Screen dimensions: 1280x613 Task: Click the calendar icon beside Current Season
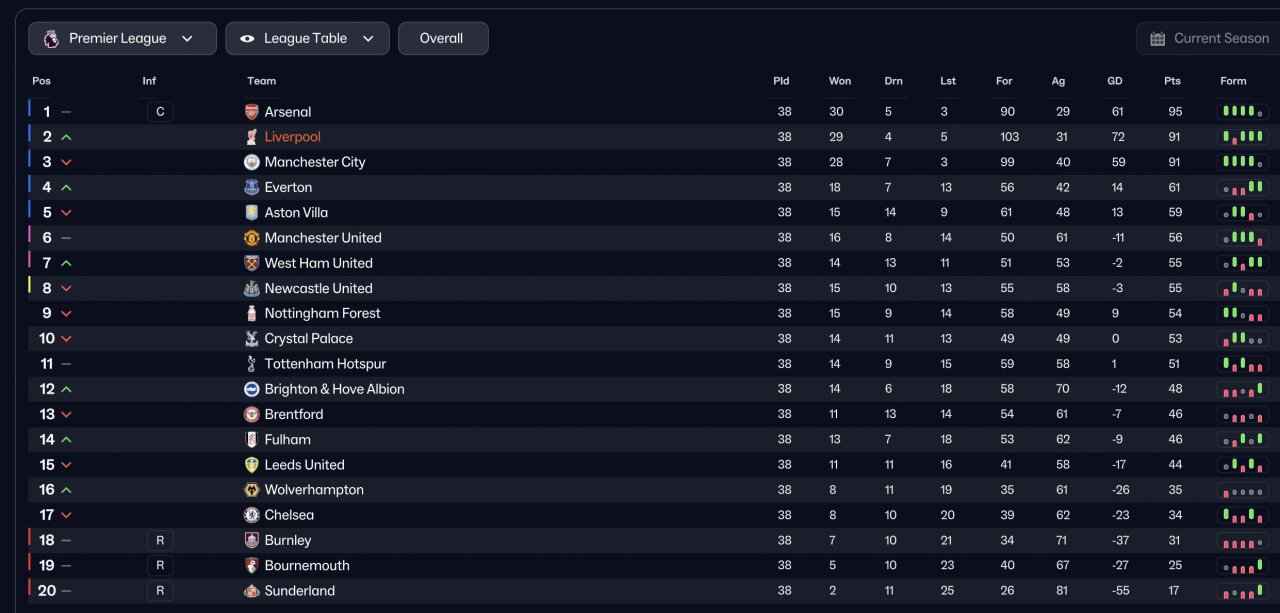[1158, 39]
